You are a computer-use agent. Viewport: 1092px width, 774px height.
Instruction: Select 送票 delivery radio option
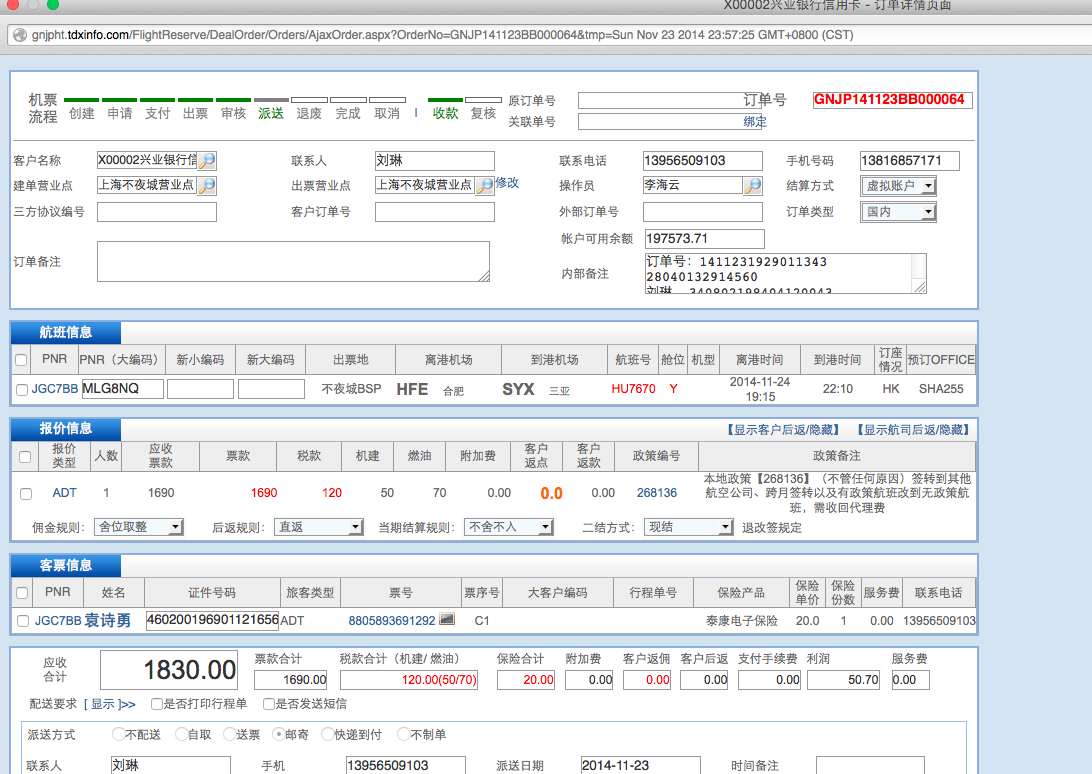click(229, 734)
